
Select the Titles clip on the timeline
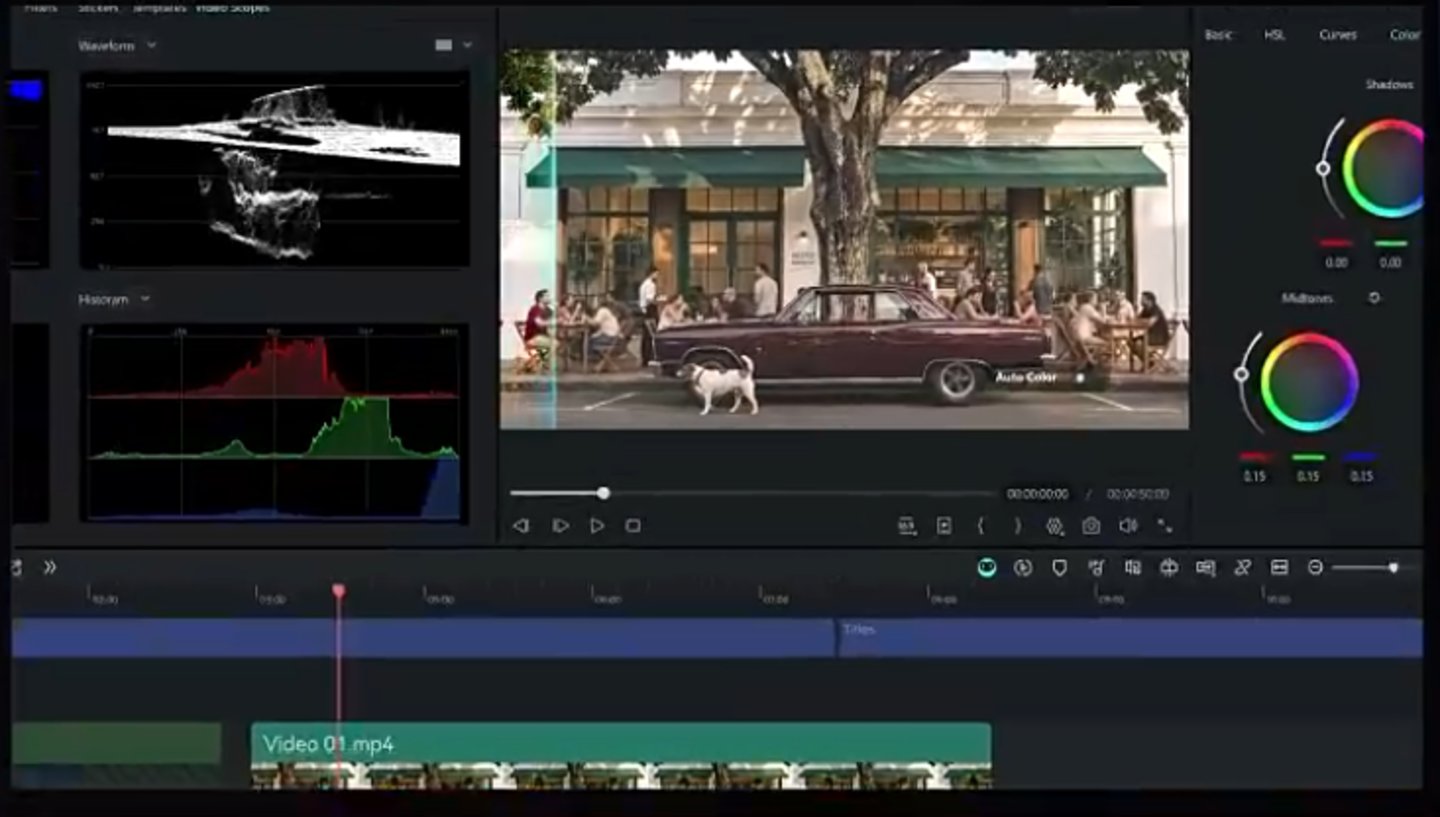(1130, 637)
